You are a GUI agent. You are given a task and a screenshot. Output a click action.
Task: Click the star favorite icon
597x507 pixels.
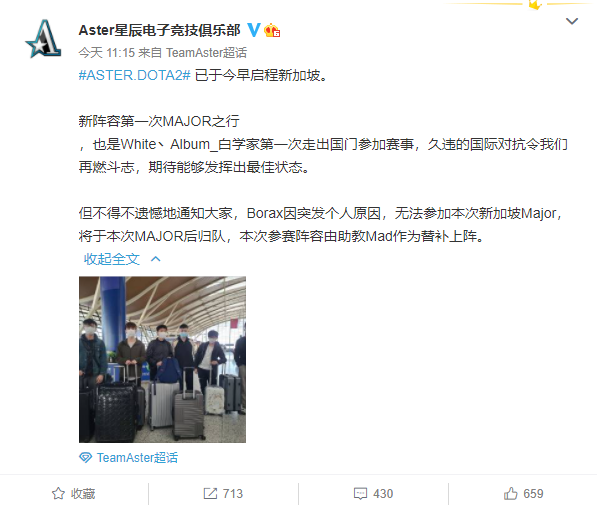(58, 494)
